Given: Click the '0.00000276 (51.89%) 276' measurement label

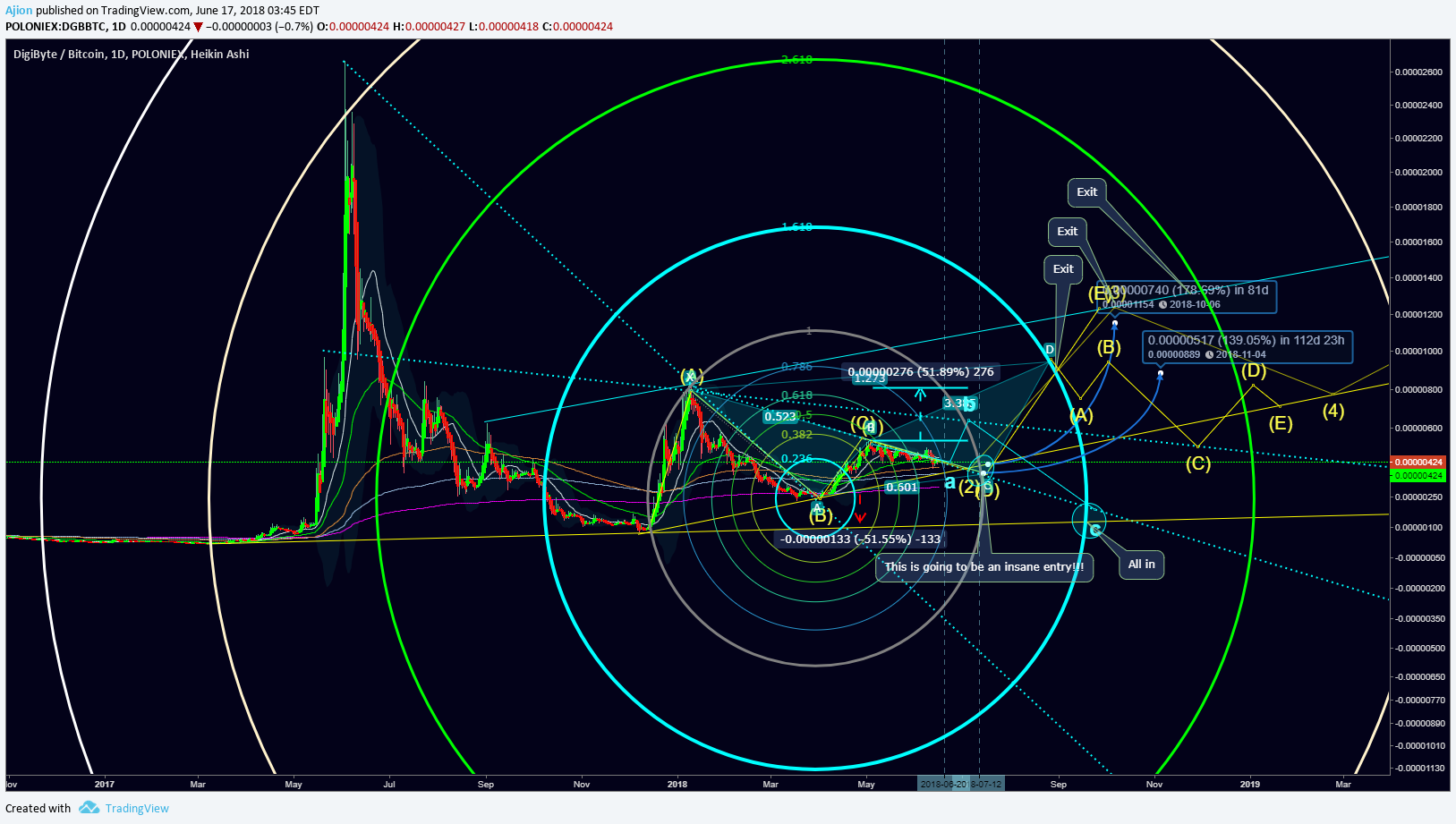Looking at the screenshot, I should (921, 371).
